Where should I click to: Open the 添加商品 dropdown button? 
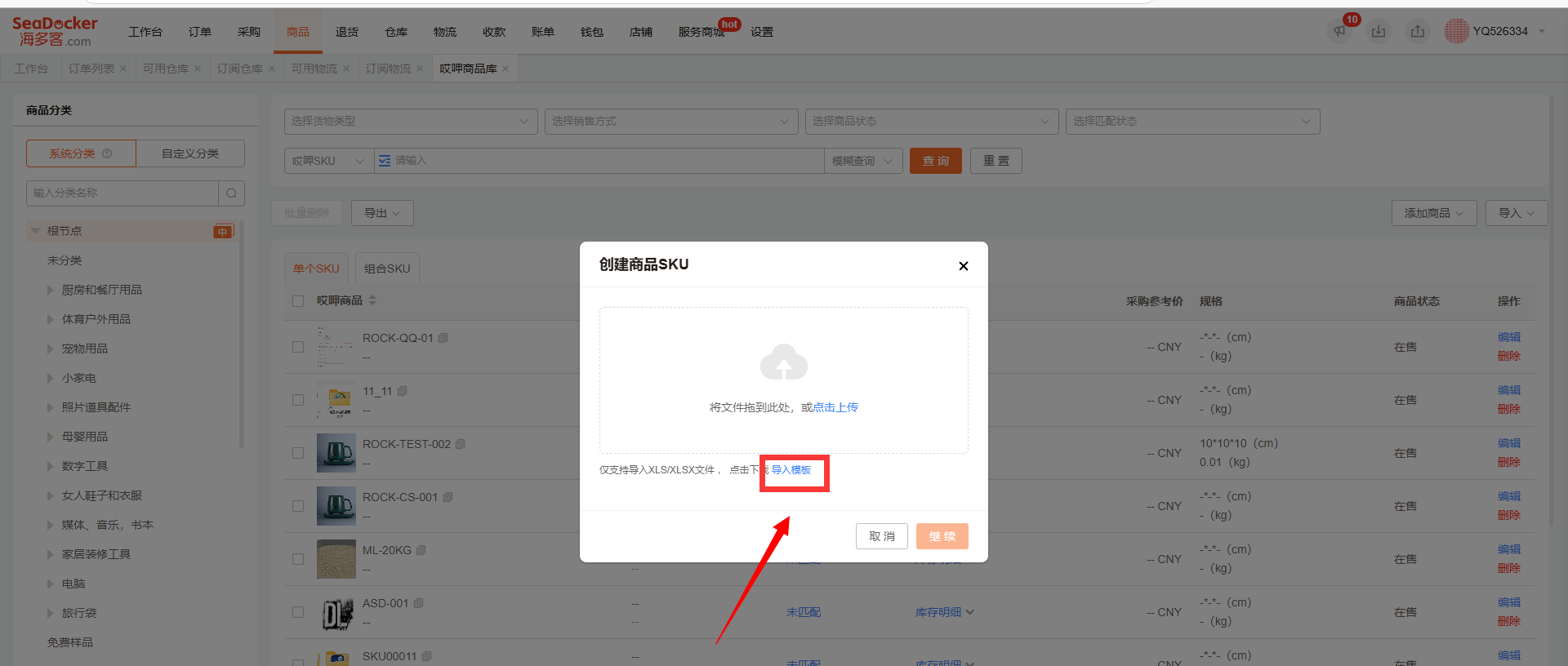click(1435, 213)
